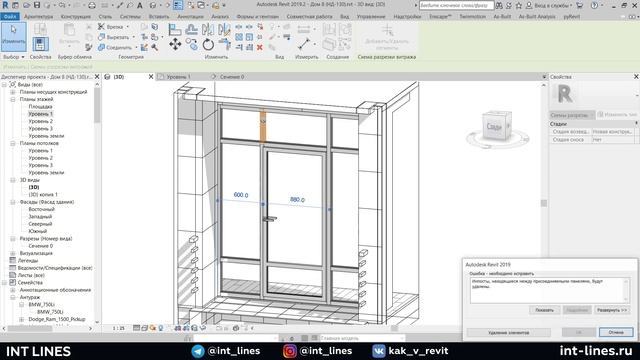Click the Save icon in quick access toolbar
The image size is (640, 360).
point(37,5)
